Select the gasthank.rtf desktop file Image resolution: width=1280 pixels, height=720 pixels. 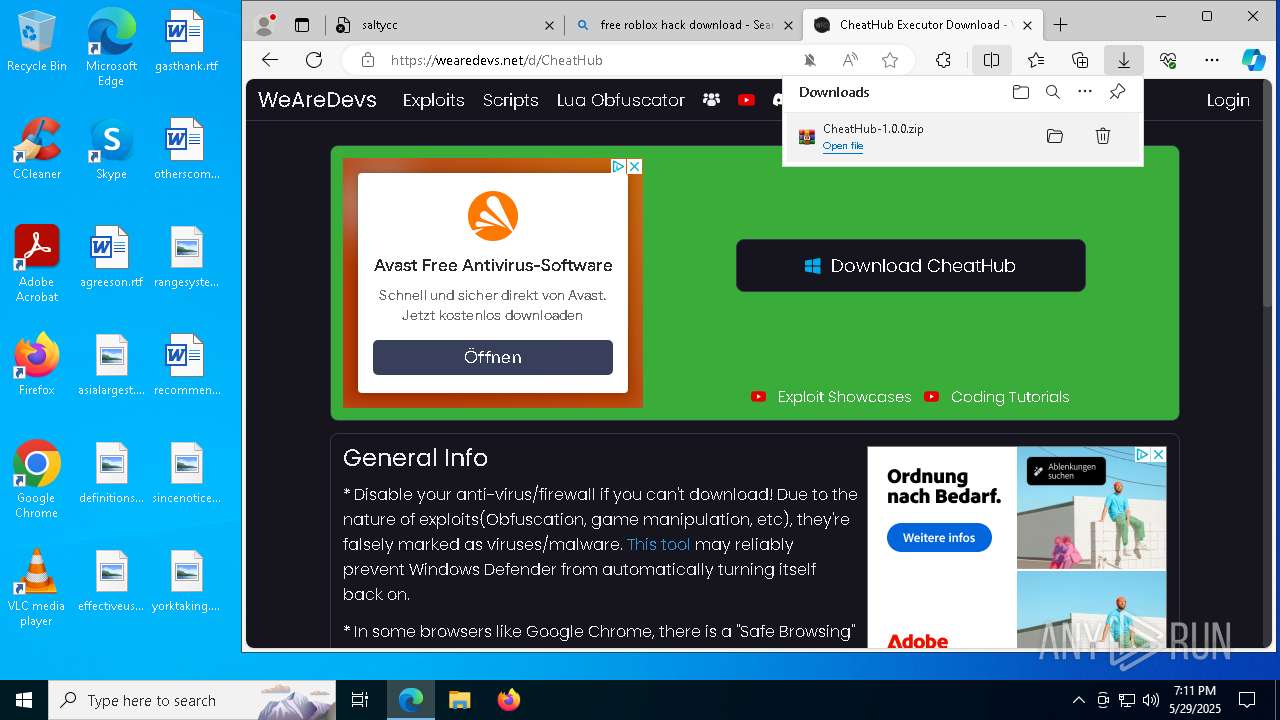(186, 43)
